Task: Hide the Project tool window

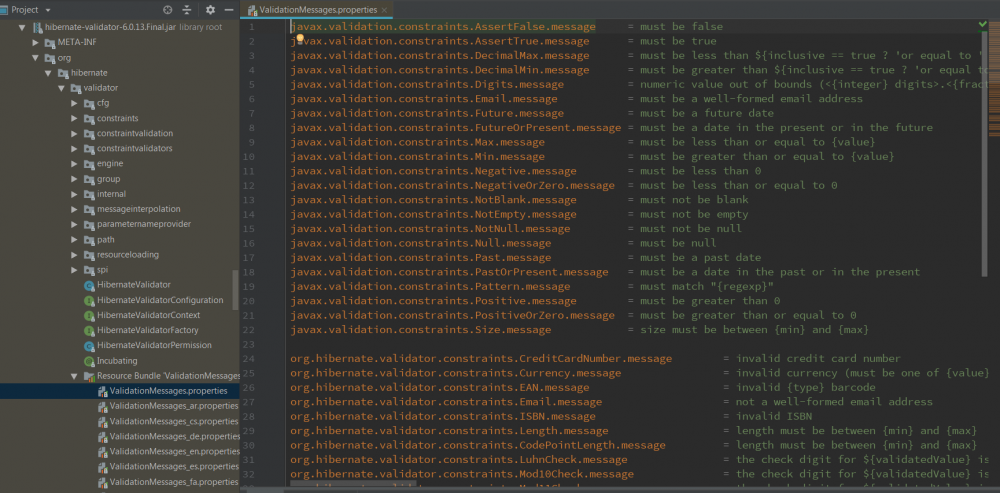Action: pos(229,10)
